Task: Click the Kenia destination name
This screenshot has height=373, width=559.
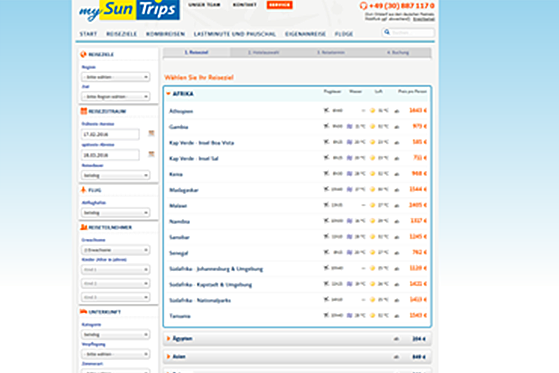Action: [176, 174]
